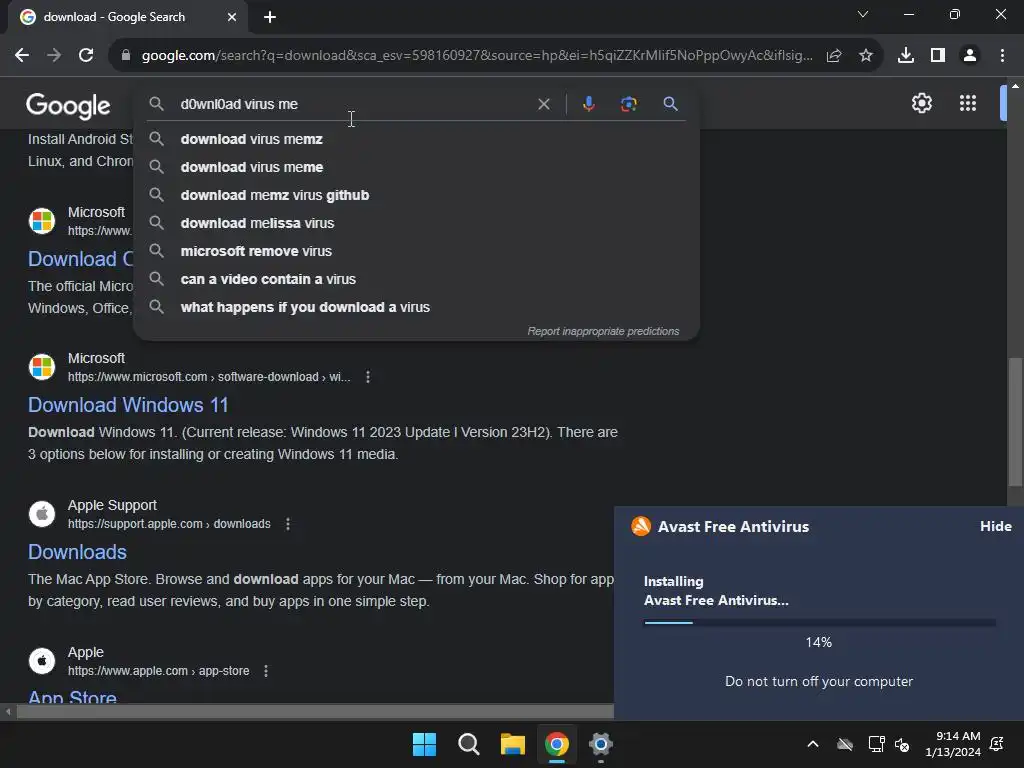Choose suggestion 'download melissa virus'

(x=416, y=223)
